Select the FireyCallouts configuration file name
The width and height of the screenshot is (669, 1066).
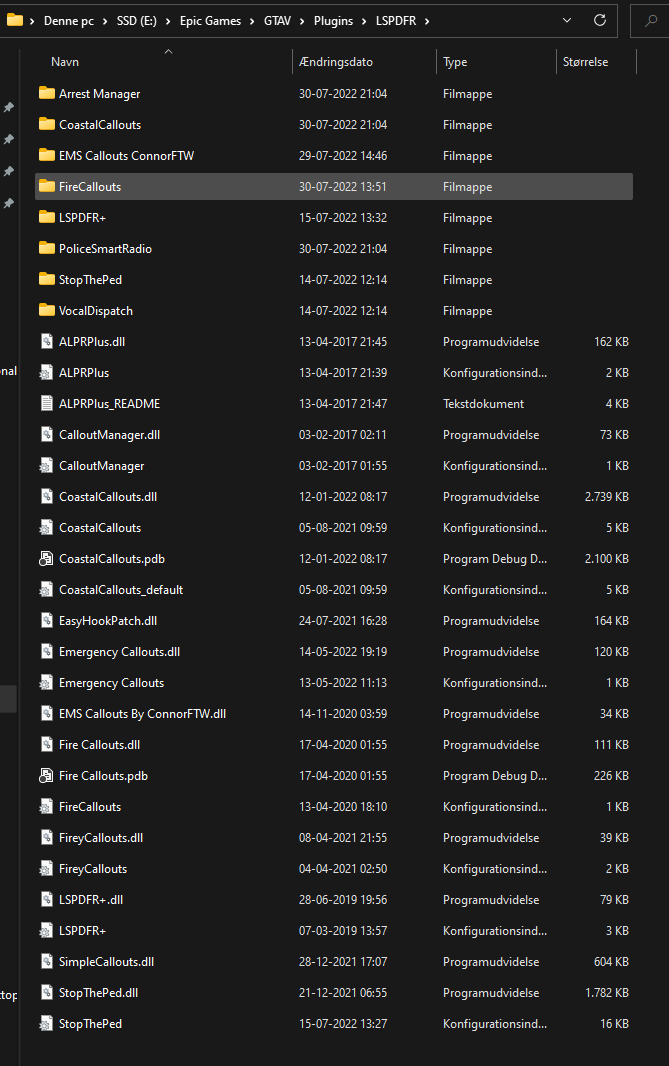[x=93, y=869]
